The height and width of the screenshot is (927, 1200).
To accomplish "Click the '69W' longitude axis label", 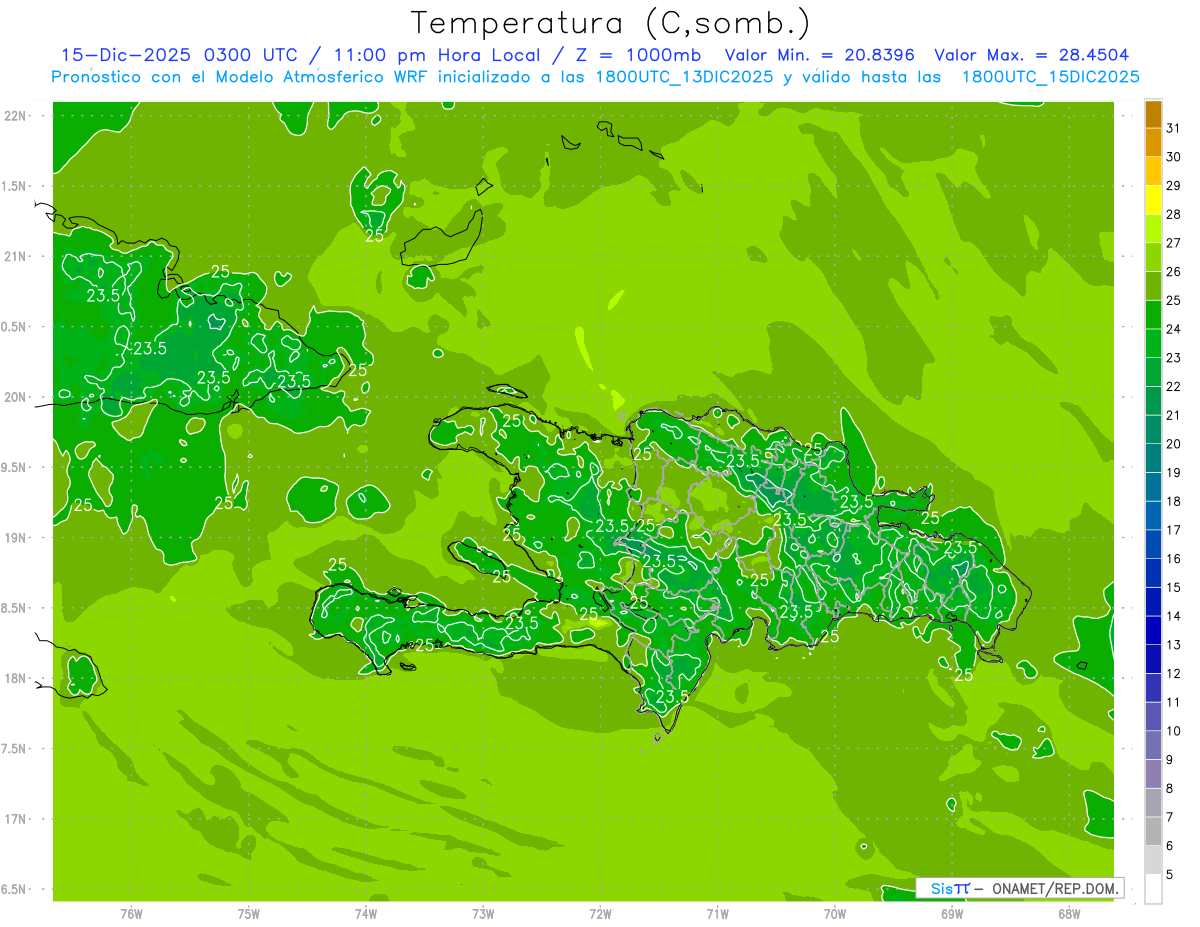I will (952, 913).
